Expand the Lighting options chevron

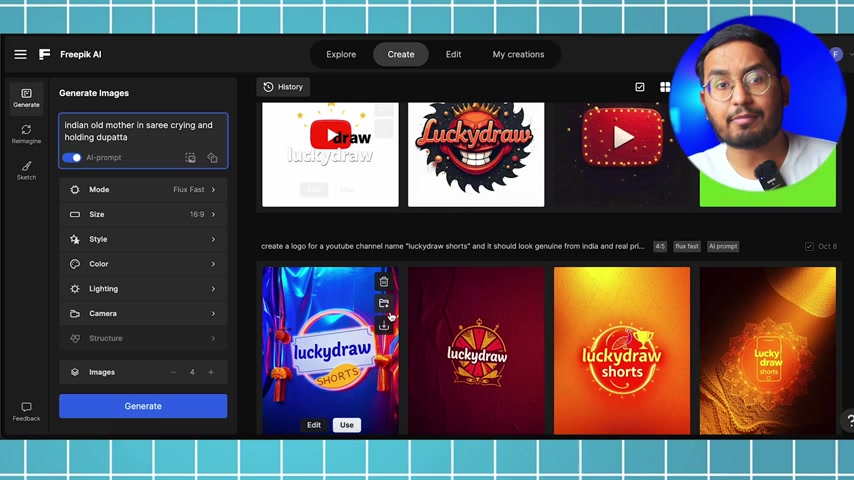click(x=214, y=289)
